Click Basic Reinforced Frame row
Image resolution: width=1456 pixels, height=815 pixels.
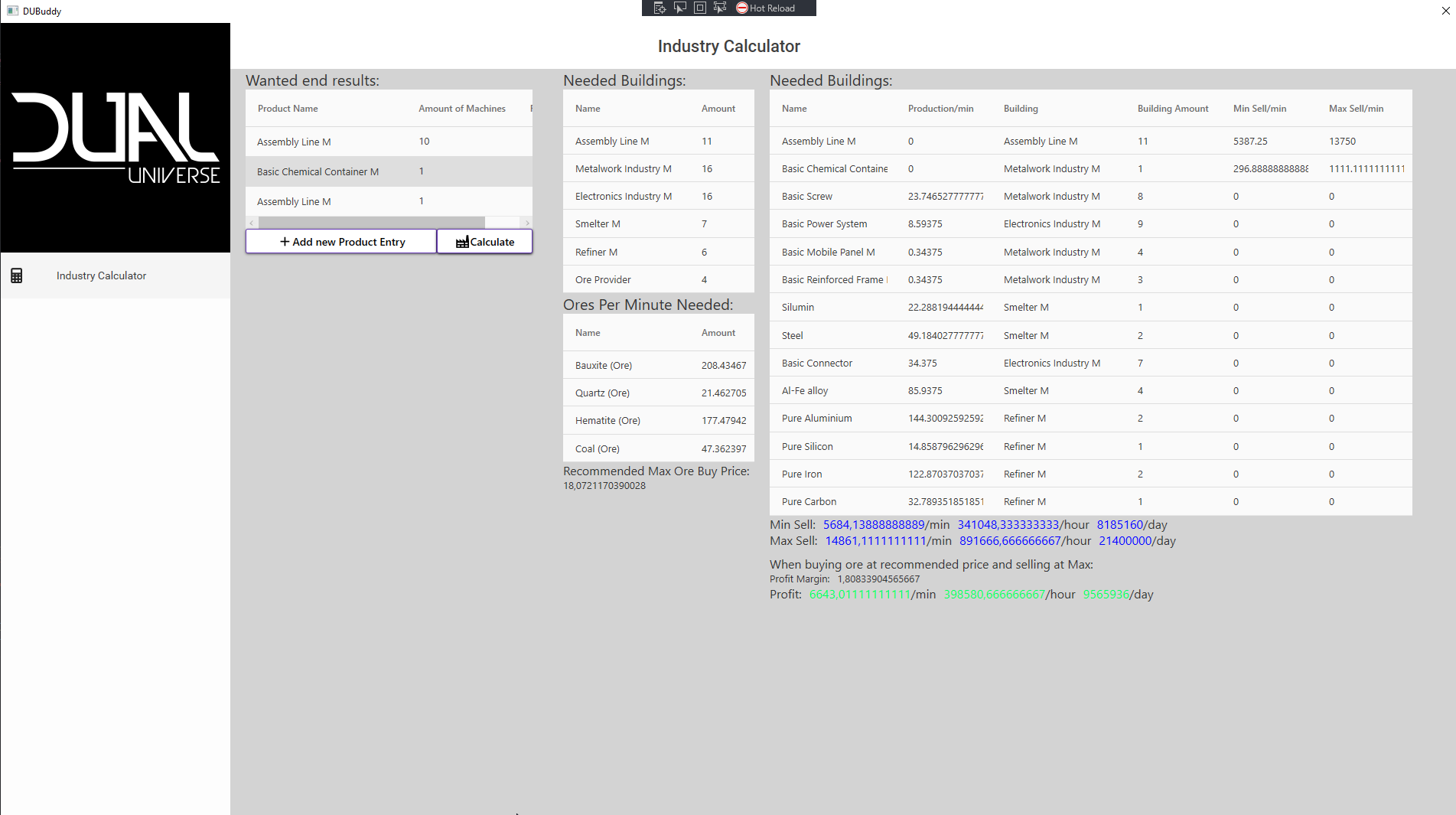coord(1091,280)
